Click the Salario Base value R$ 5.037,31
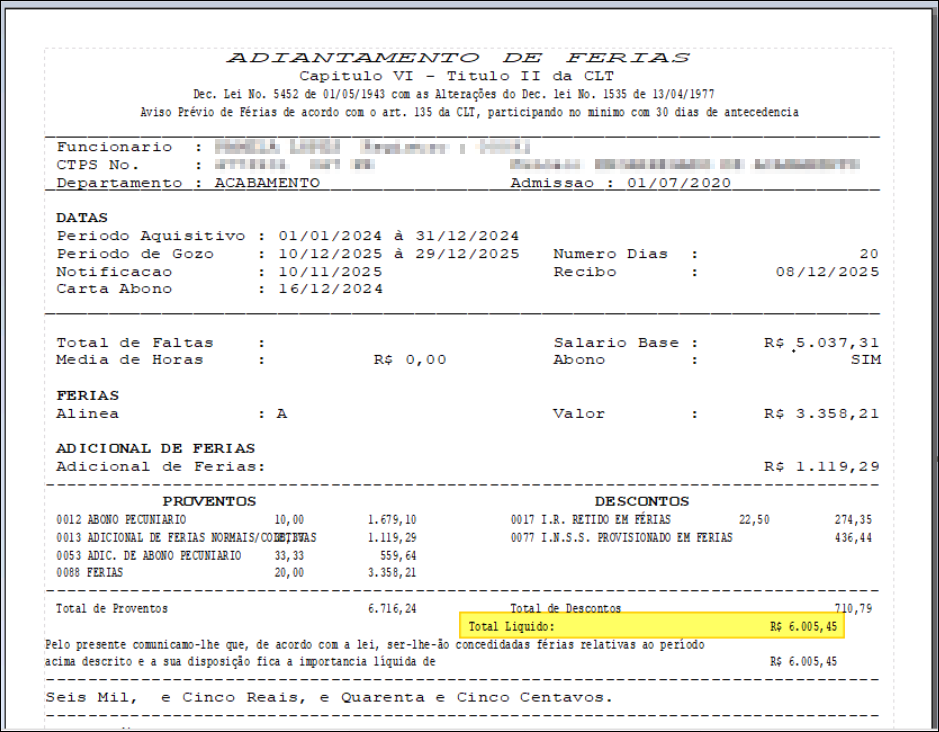Viewport: 939px width, 732px height. coord(821,343)
